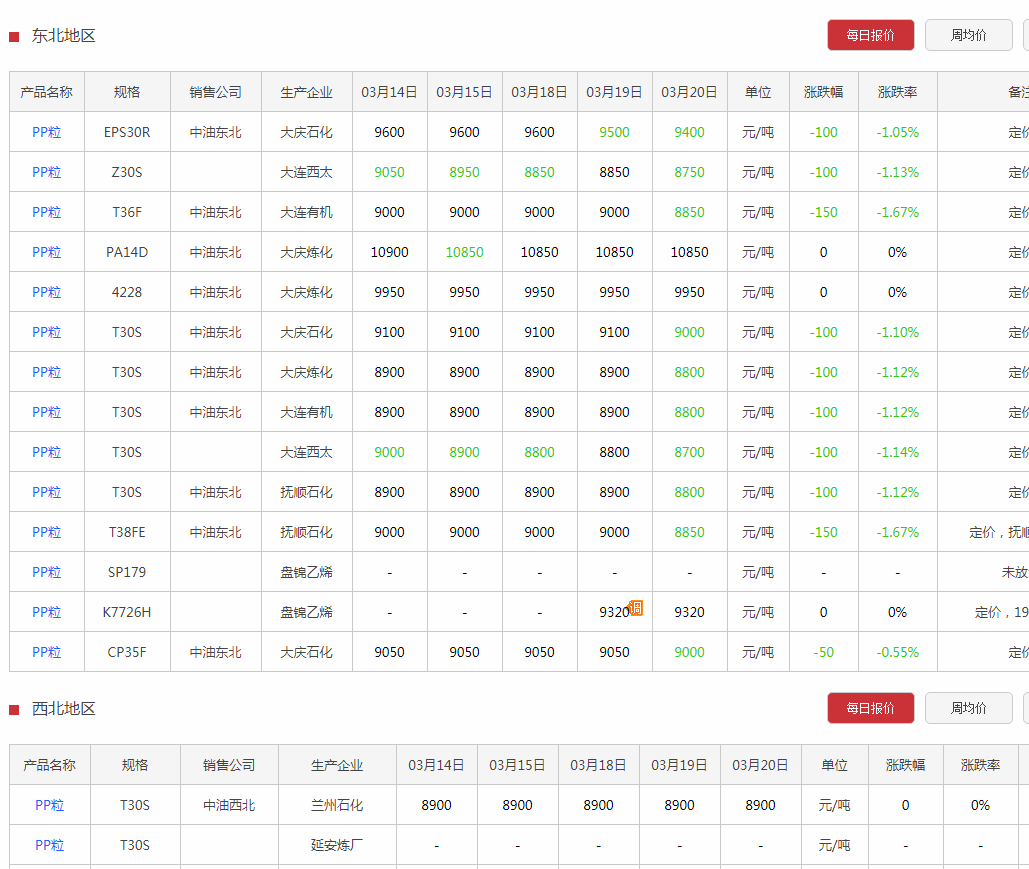Open PP粒 link in Z30S row
The image size is (1029, 869).
47,172
